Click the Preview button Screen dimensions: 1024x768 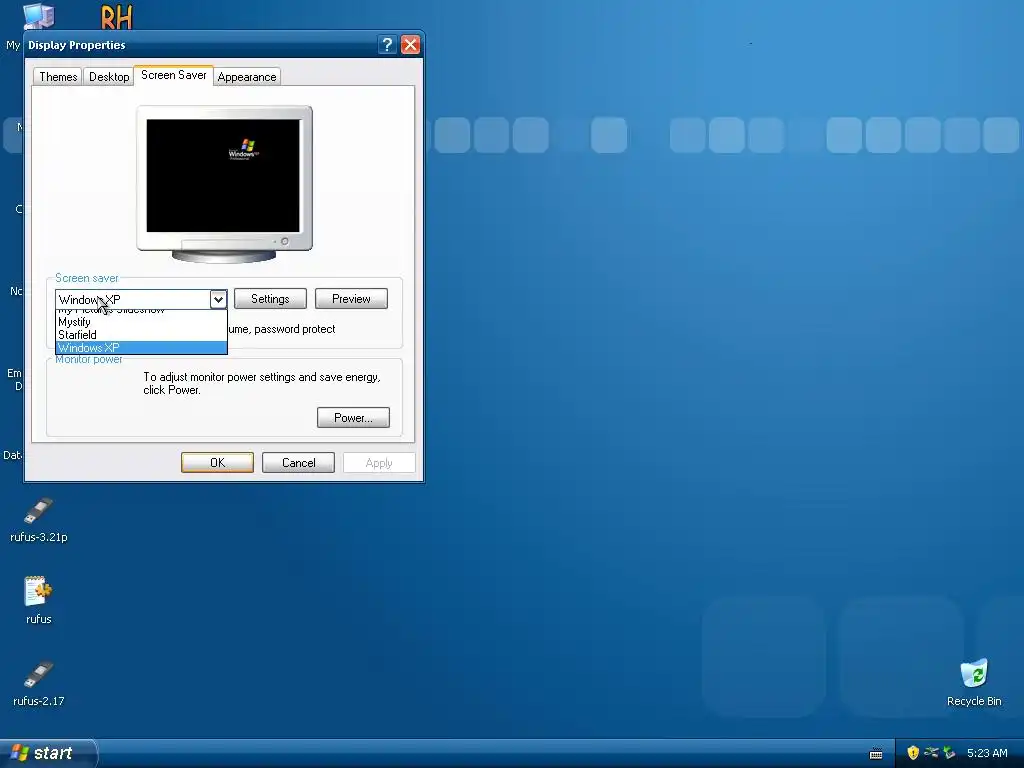[x=351, y=299]
